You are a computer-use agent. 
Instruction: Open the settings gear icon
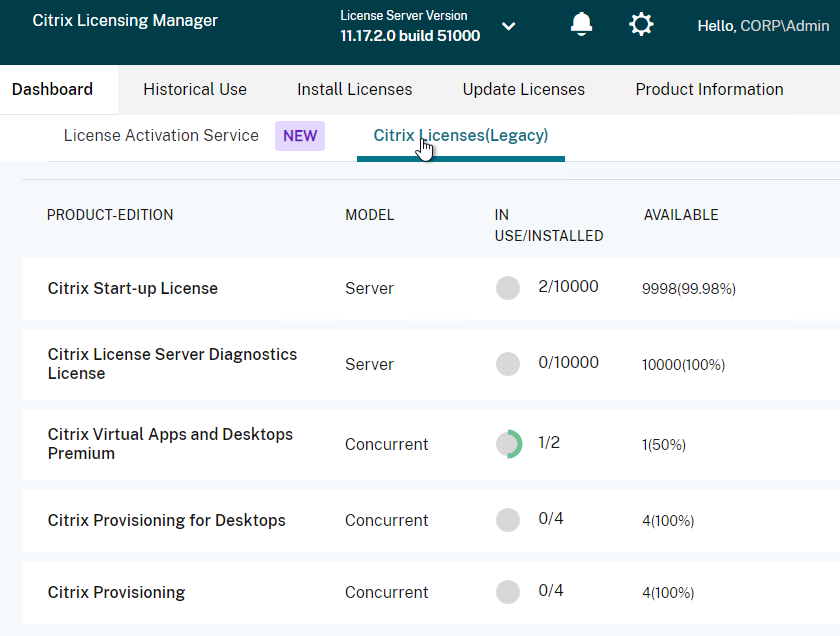tap(641, 25)
